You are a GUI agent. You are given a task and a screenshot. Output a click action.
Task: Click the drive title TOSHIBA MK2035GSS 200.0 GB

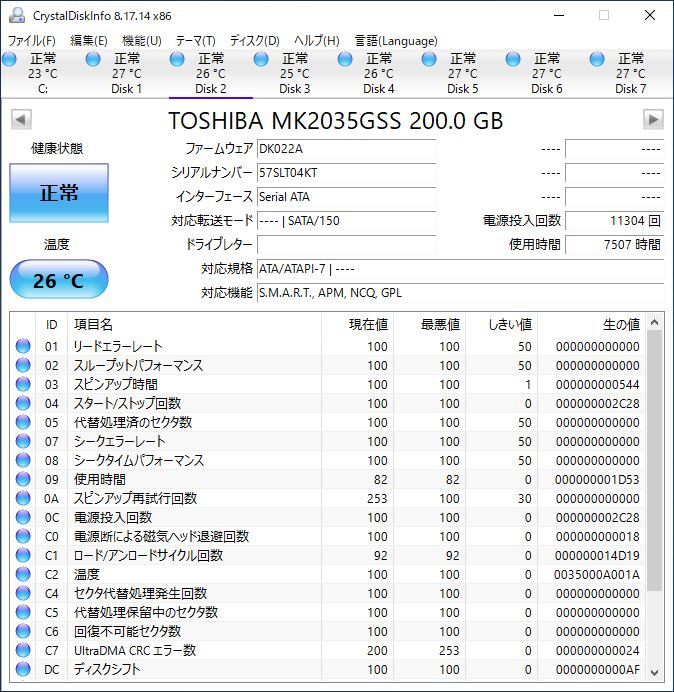tap(335, 120)
